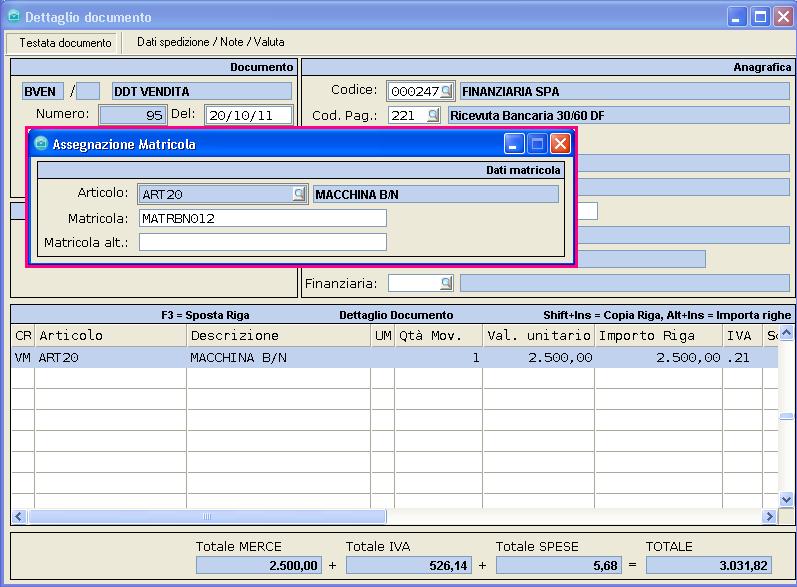797x587 pixels.
Task: Click the Totale MERCE field 2.500,00
Action: pyautogui.click(x=259, y=565)
